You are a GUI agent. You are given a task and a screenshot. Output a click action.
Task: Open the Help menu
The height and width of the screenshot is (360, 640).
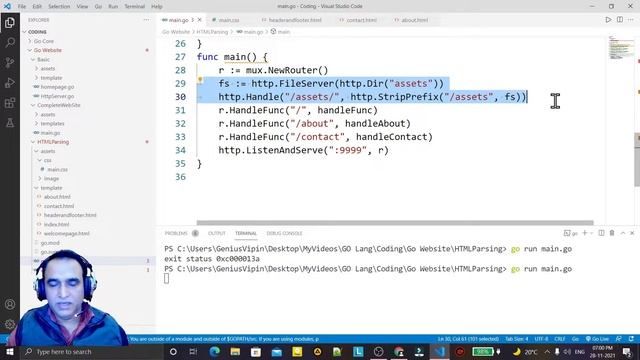157,6
